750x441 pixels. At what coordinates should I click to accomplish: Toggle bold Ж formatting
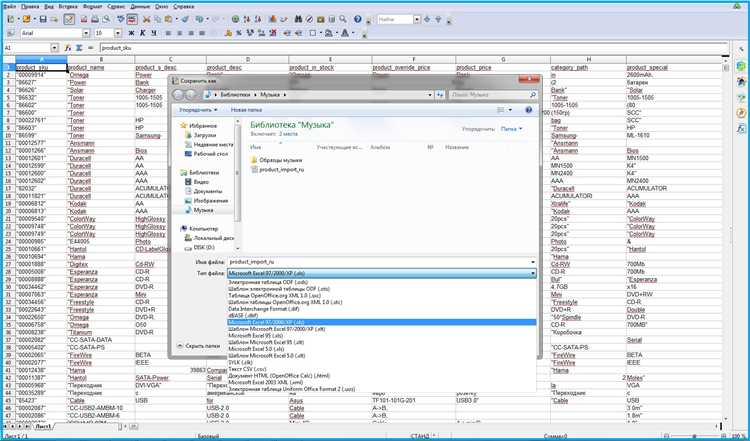132,33
